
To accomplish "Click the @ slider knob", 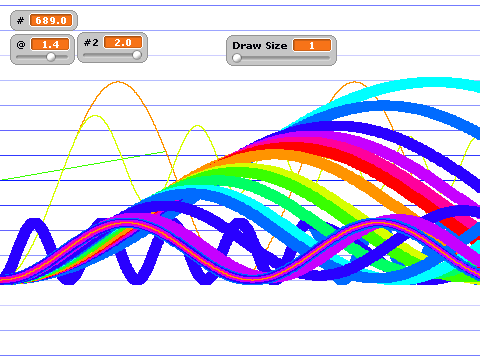I will pos(51,57).
